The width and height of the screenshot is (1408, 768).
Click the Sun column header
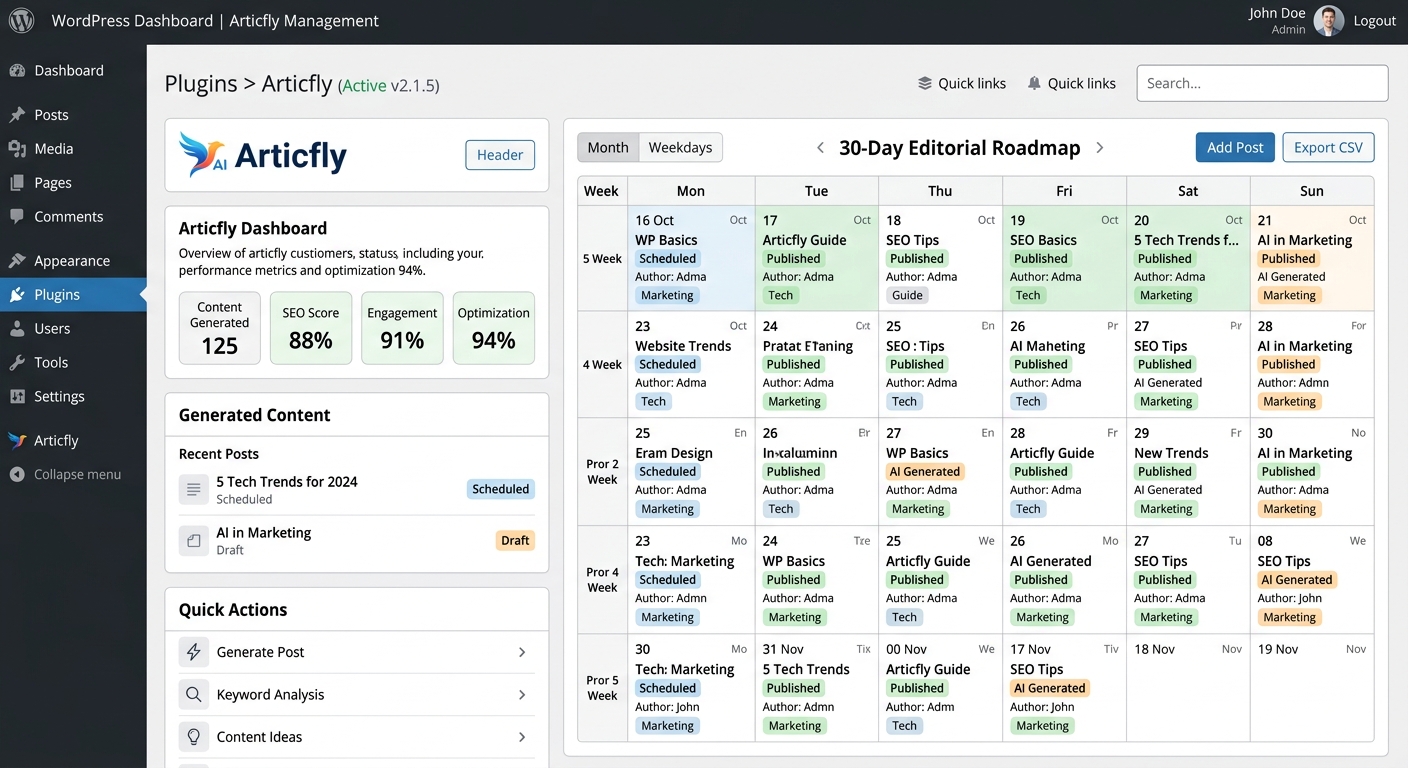[1312, 191]
